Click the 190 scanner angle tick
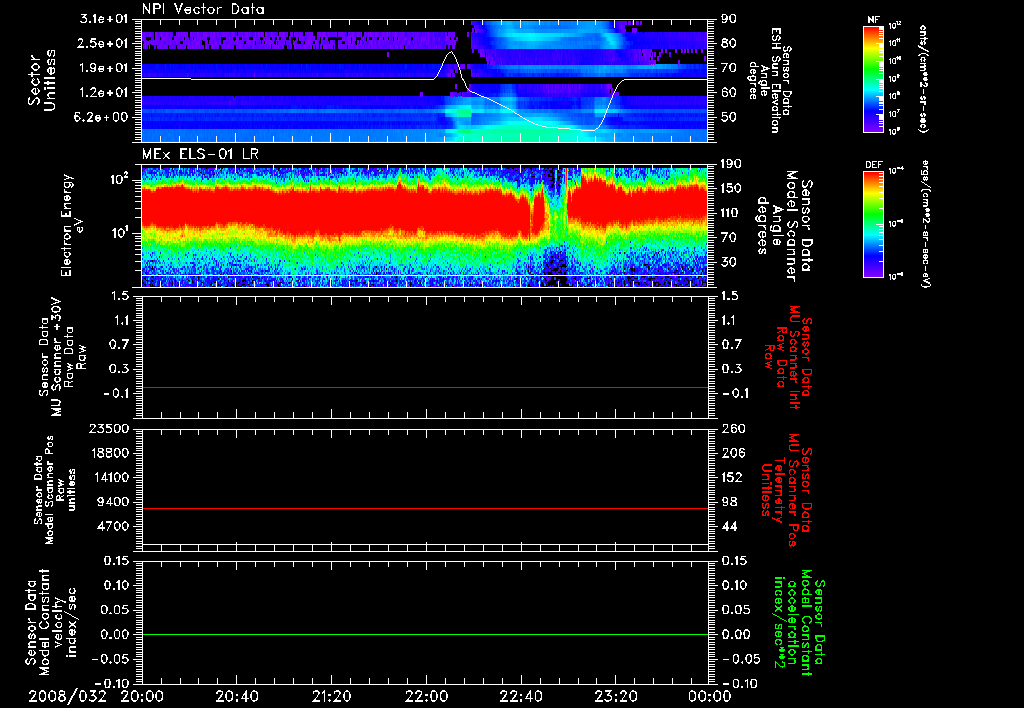Image resolution: width=1024 pixels, height=708 pixels. coord(732,164)
